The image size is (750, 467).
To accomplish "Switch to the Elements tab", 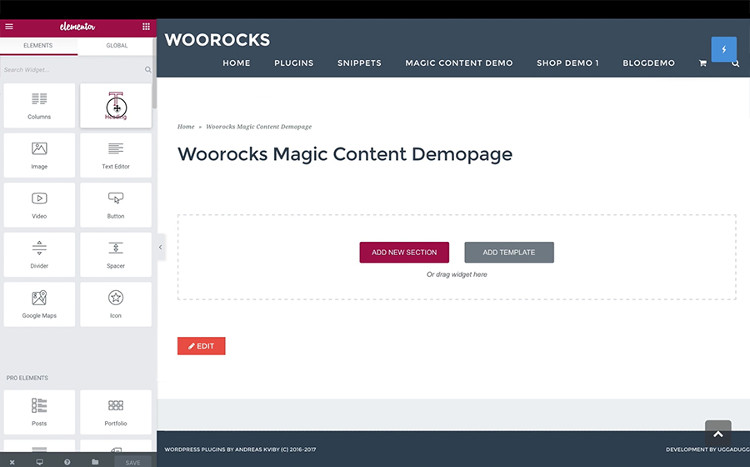I will pos(38,45).
